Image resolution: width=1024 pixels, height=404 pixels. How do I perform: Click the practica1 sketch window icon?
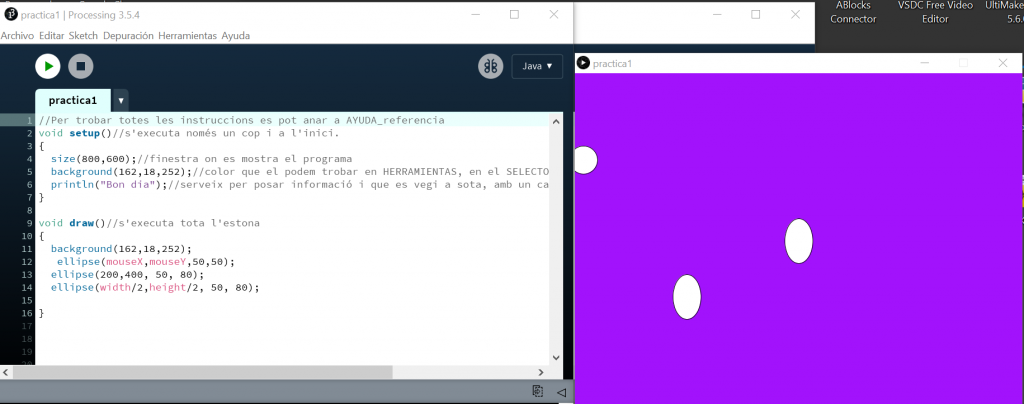[583, 63]
